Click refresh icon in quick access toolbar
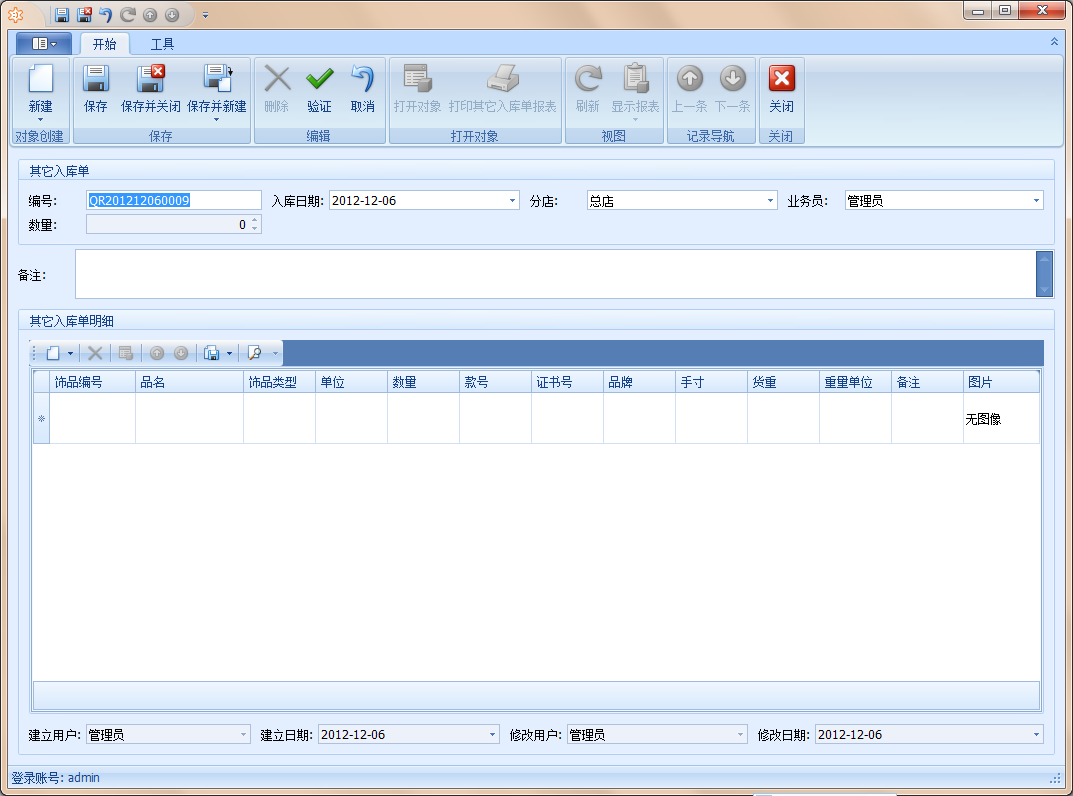The image size is (1073, 796). click(x=127, y=14)
